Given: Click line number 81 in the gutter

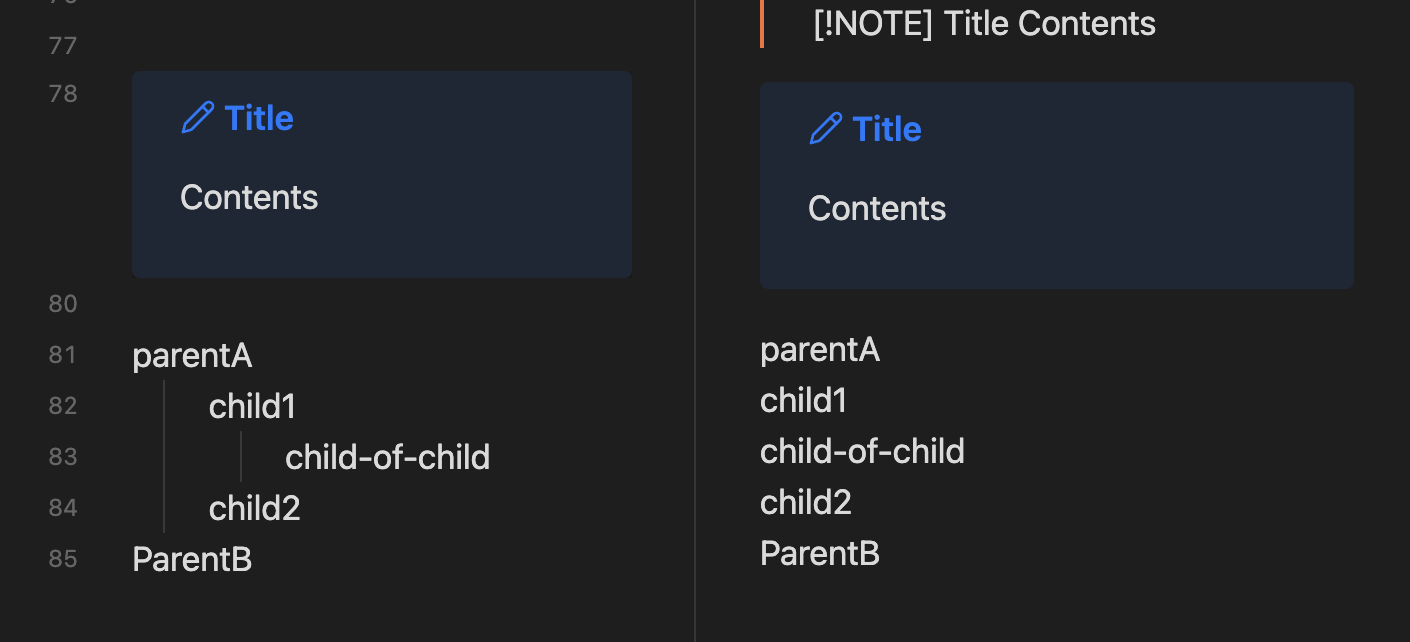Looking at the screenshot, I should point(63,355).
